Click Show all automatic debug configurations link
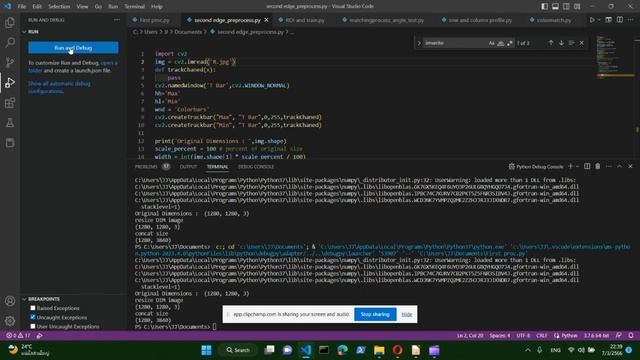Viewport: 640px width, 360px height. click(60, 87)
